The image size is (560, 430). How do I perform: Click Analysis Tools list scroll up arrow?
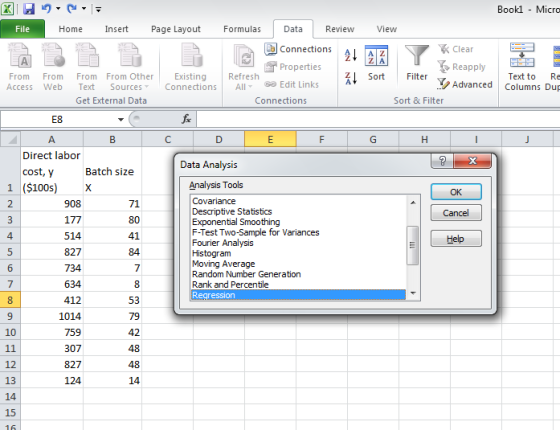413,202
